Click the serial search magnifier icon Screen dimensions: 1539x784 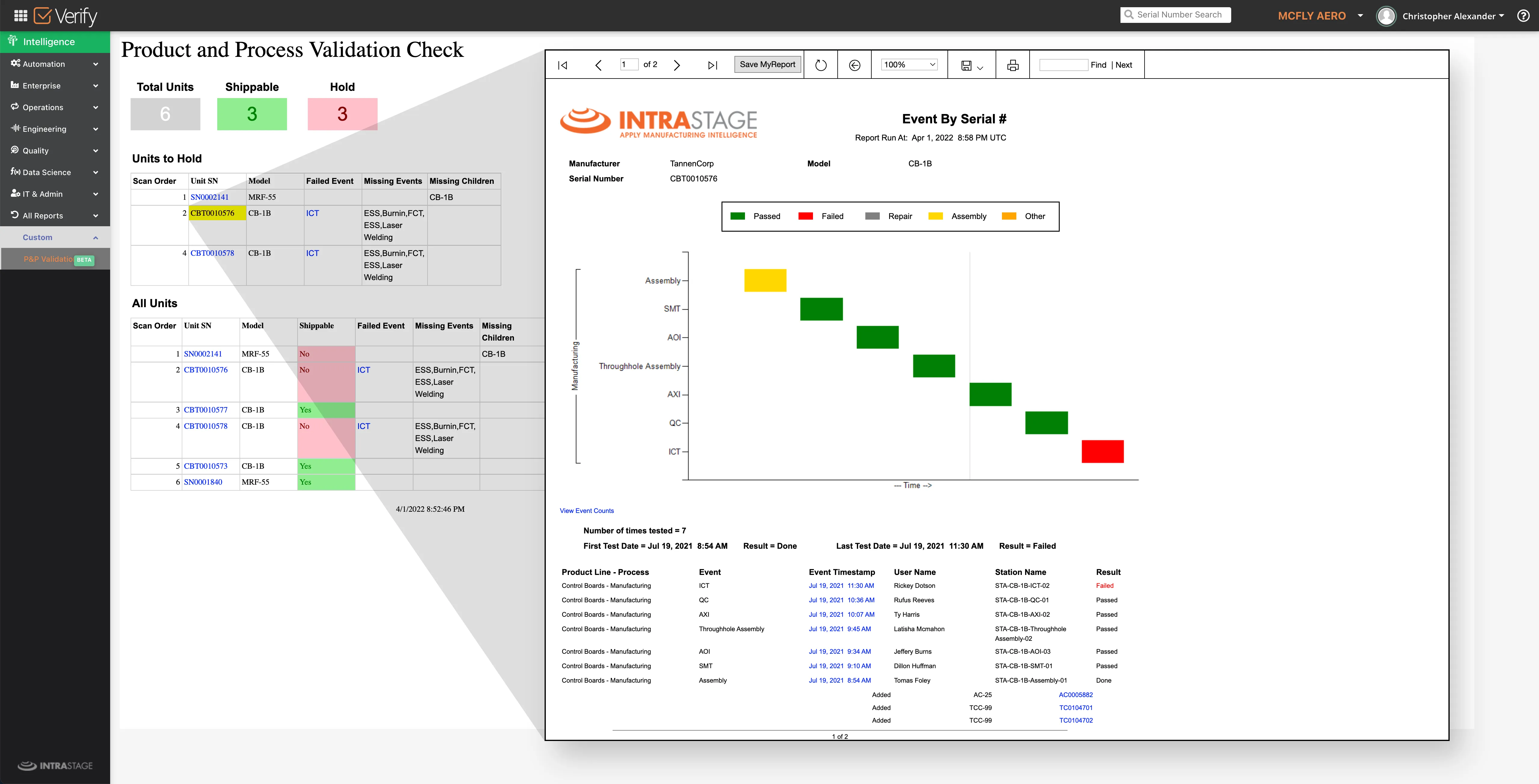coord(1129,14)
